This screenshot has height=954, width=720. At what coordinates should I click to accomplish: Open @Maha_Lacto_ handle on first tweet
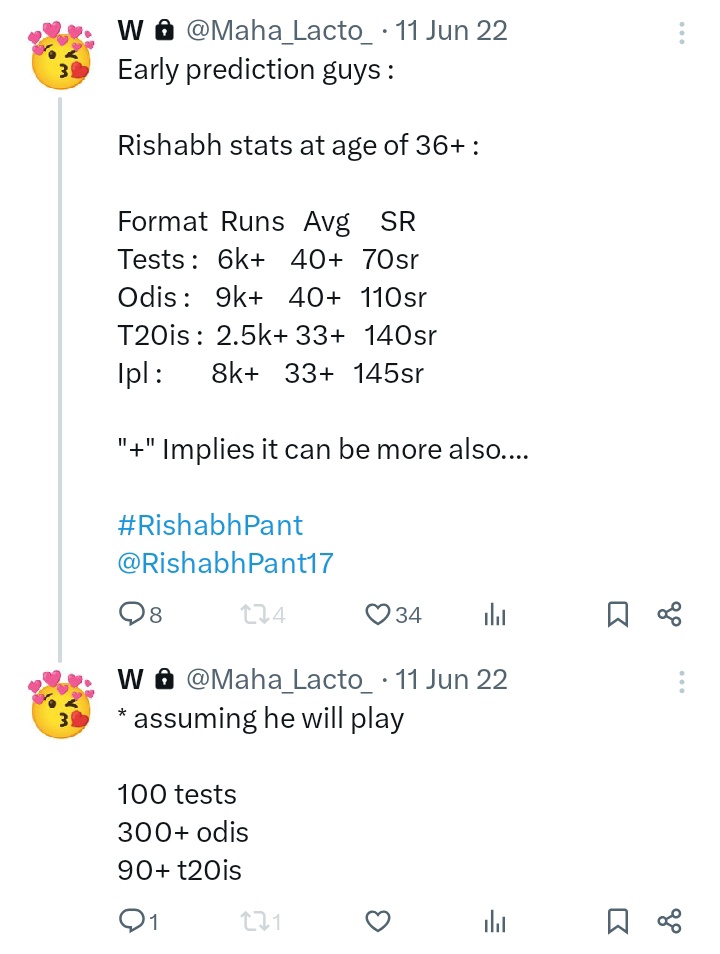pos(279,31)
